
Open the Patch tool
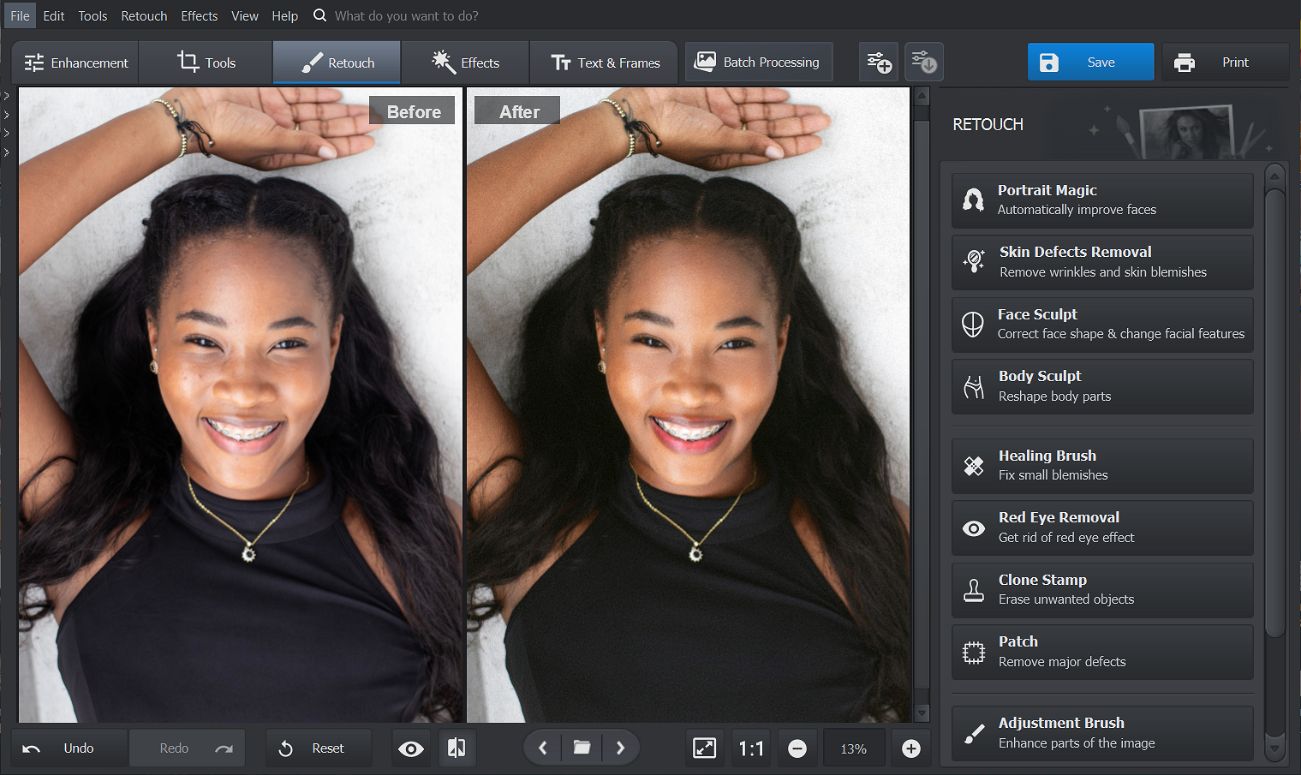click(x=1102, y=651)
